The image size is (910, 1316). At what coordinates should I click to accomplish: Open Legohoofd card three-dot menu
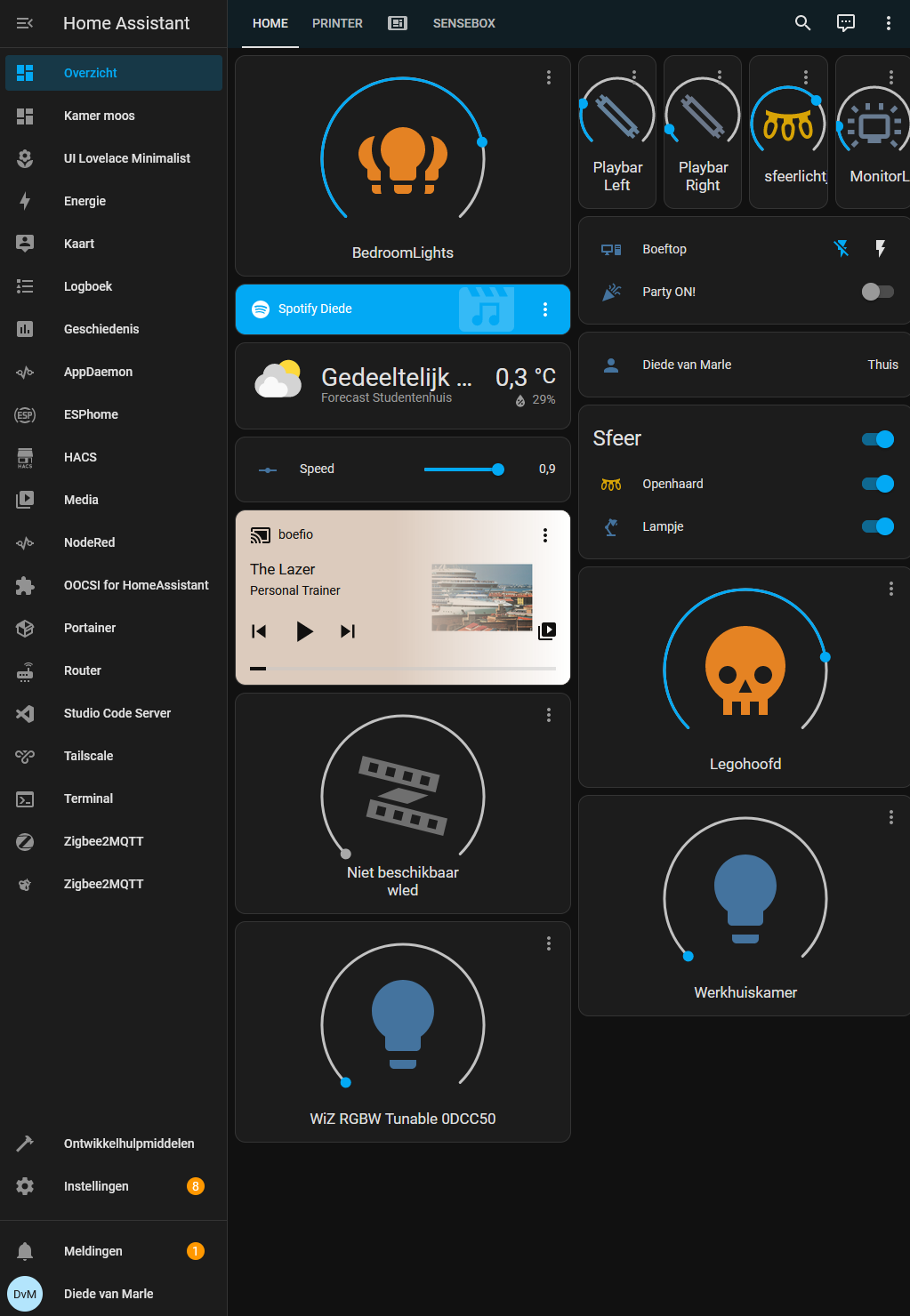(891, 589)
